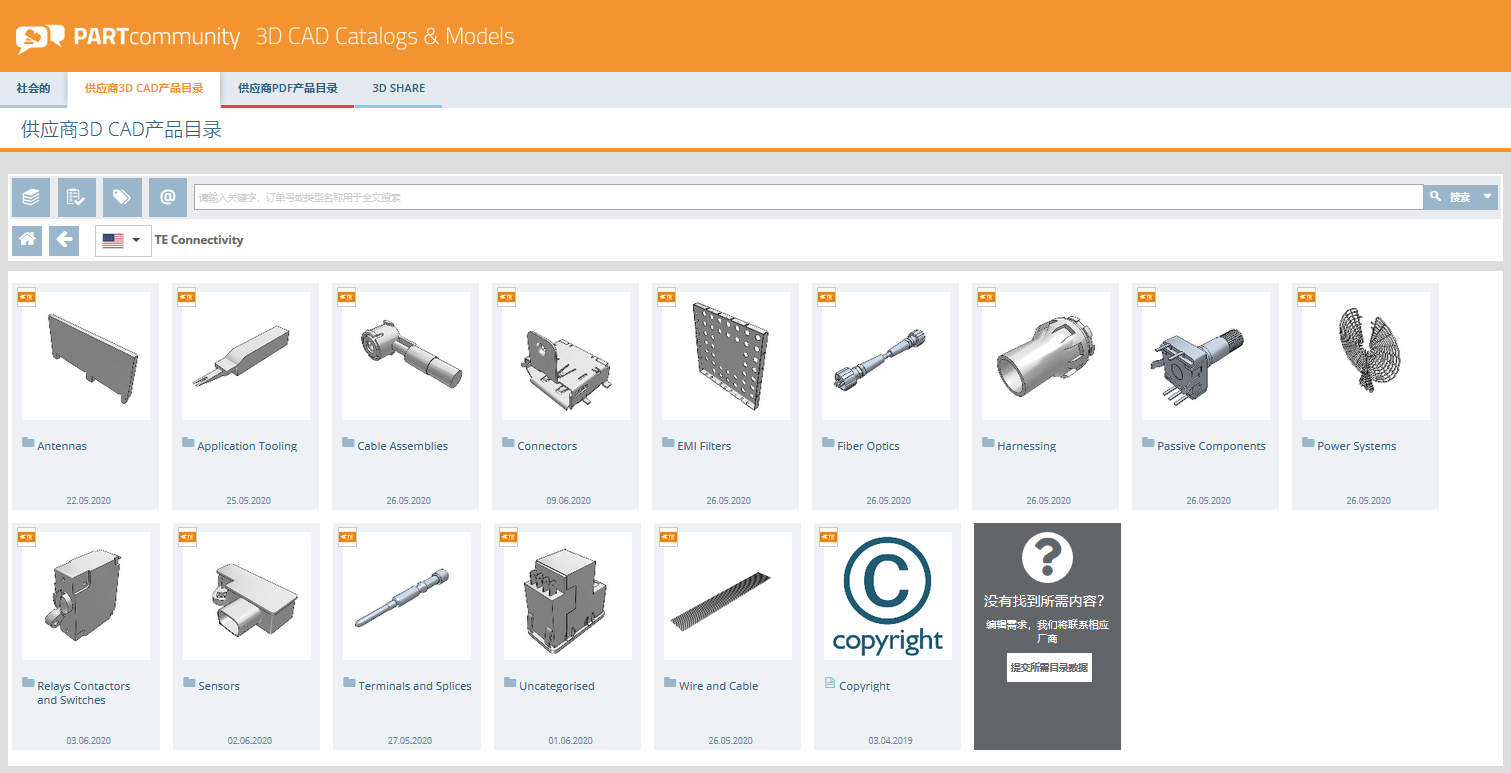Open the US flag language dropdown
1511x773 pixels.
click(123, 241)
